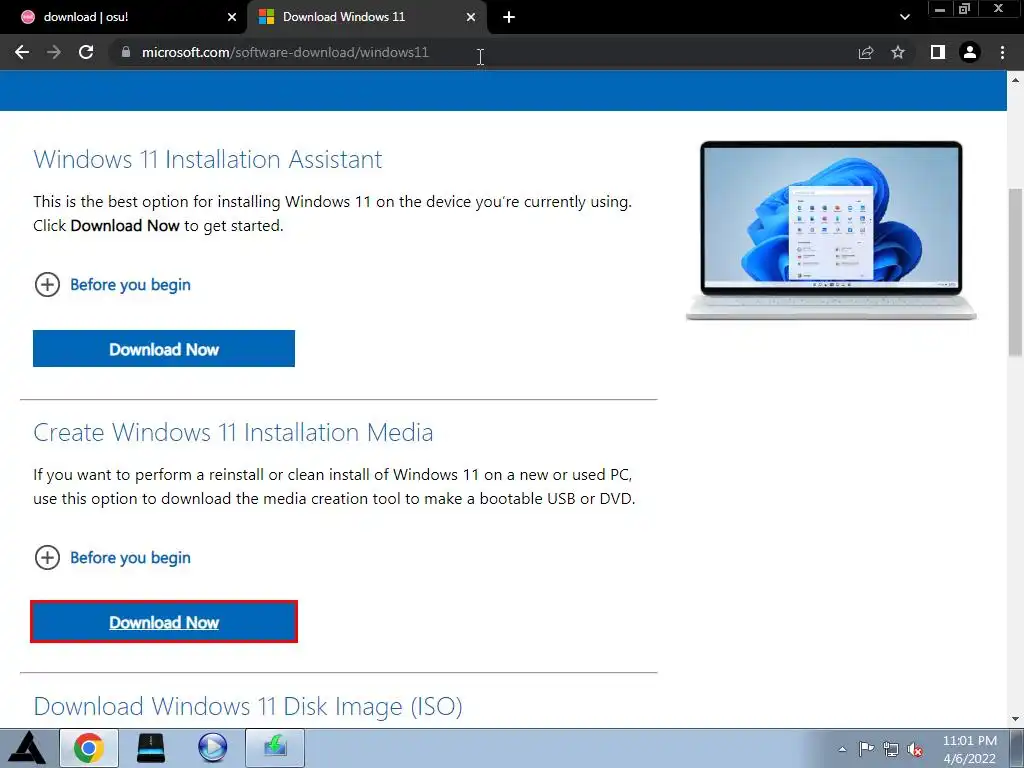Image resolution: width=1024 pixels, height=768 pixels.
Task: Go back using the browser back arrow
Action: coord(22,52)
